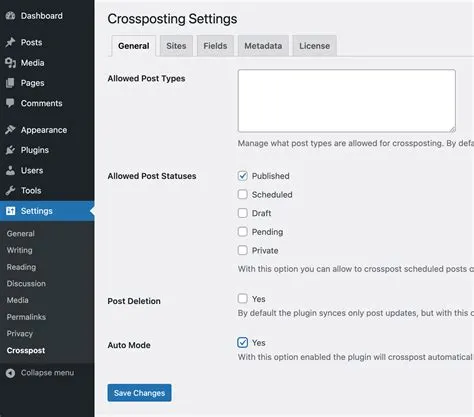Click the Posts pushpin icon
This screenshot has height=417, width=474.
pyautogui.click(x=10, y=42)
